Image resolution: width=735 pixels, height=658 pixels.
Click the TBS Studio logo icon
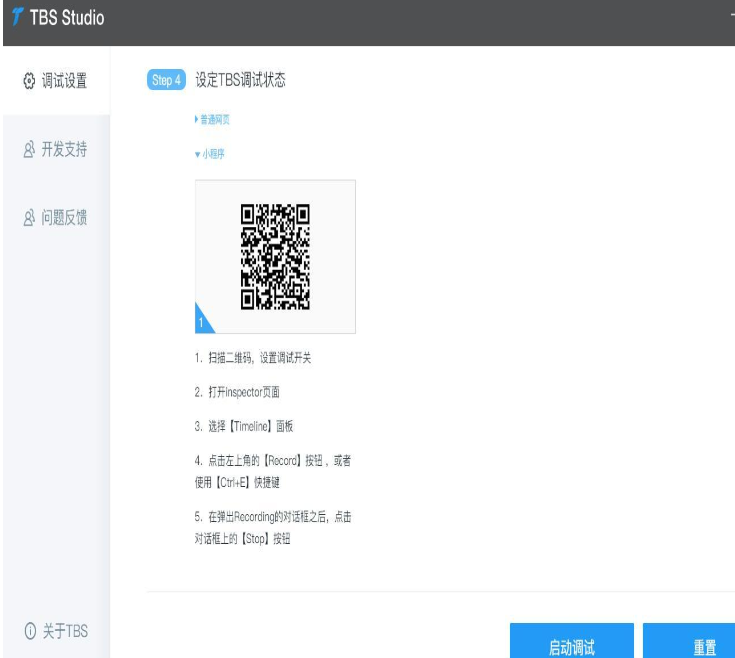point(18,17)
